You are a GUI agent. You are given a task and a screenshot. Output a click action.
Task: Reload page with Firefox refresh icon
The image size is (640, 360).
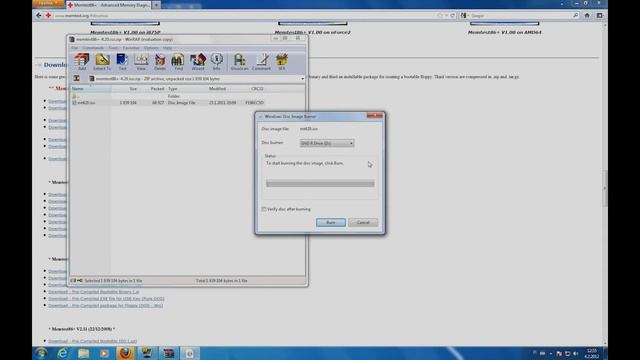click(x=452, y=16)
